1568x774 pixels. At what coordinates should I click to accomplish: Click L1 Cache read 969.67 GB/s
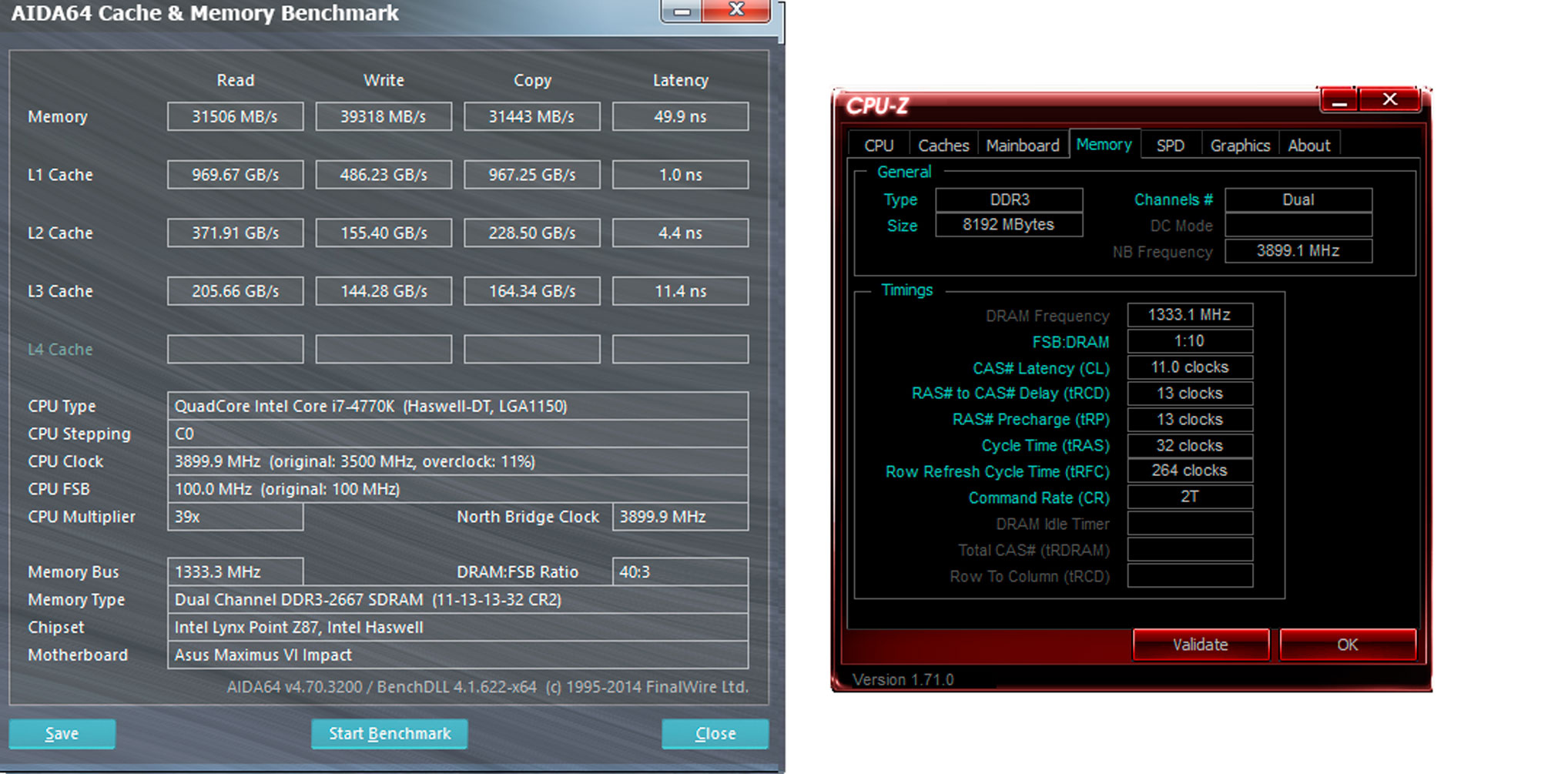[x=235, y=175]
